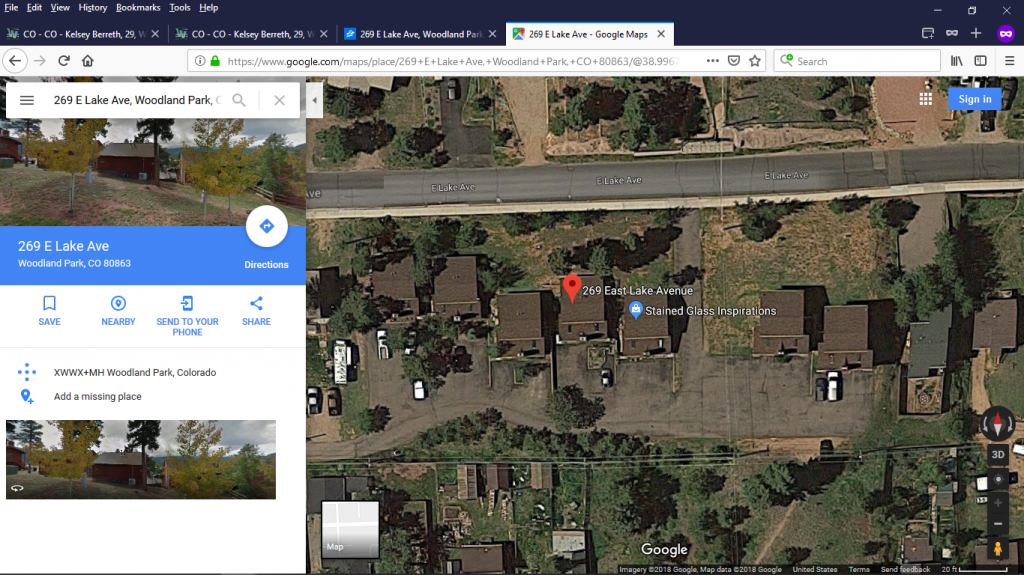Viewport: 1024px width, 575px height.
Task: Open the Firefox application menu
Action: pos(1009,61)
